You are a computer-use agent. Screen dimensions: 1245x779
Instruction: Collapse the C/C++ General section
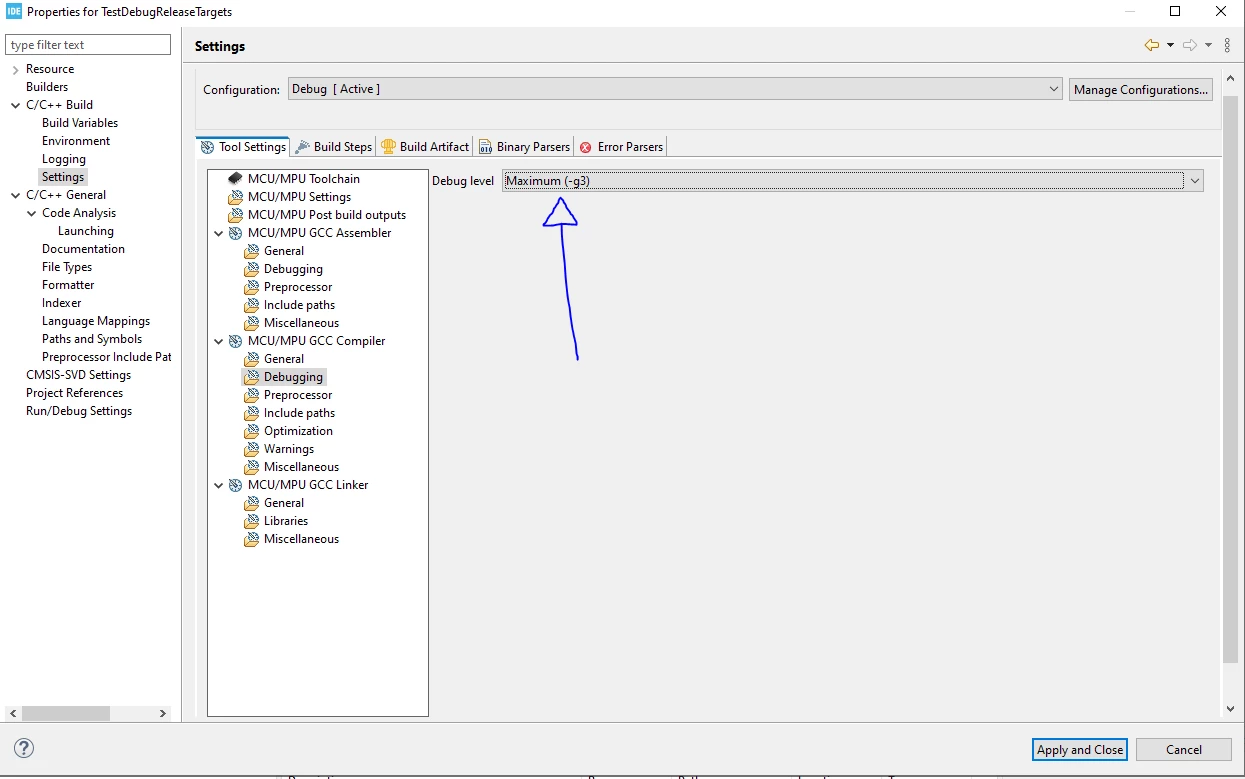15,195
